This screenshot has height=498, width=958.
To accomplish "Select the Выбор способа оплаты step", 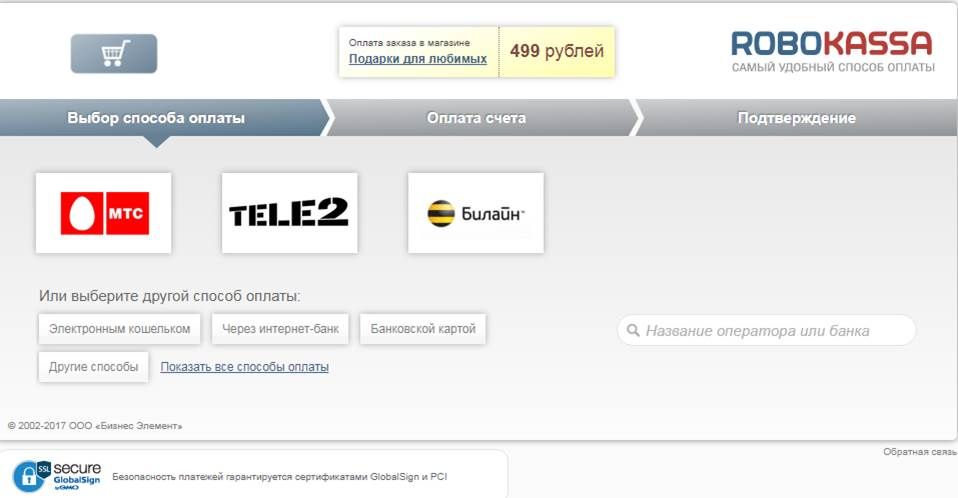I will 156,118.
